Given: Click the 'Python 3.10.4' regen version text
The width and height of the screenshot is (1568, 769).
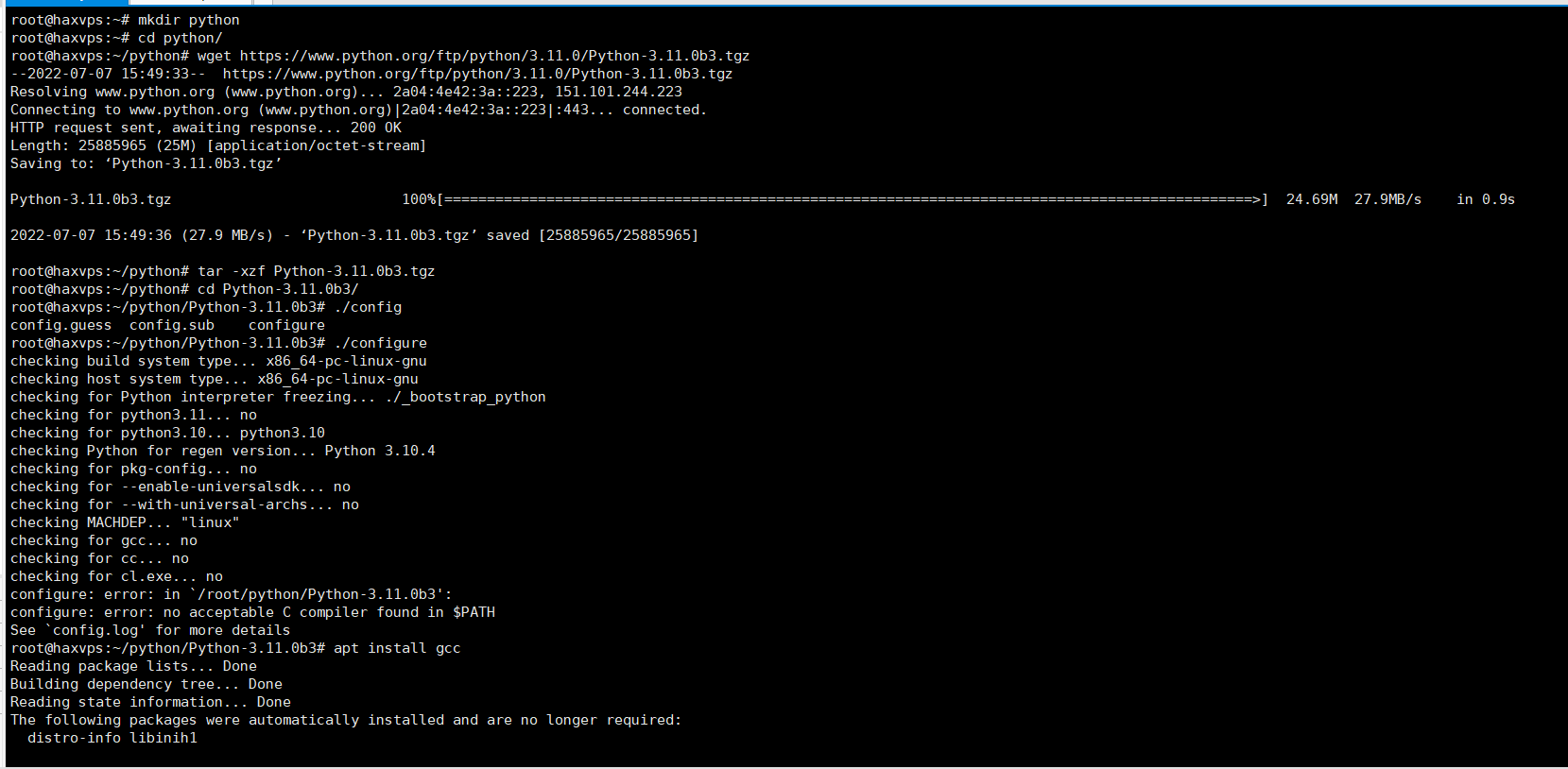Looking at the screenshot, I should click(x=380, y=451).
